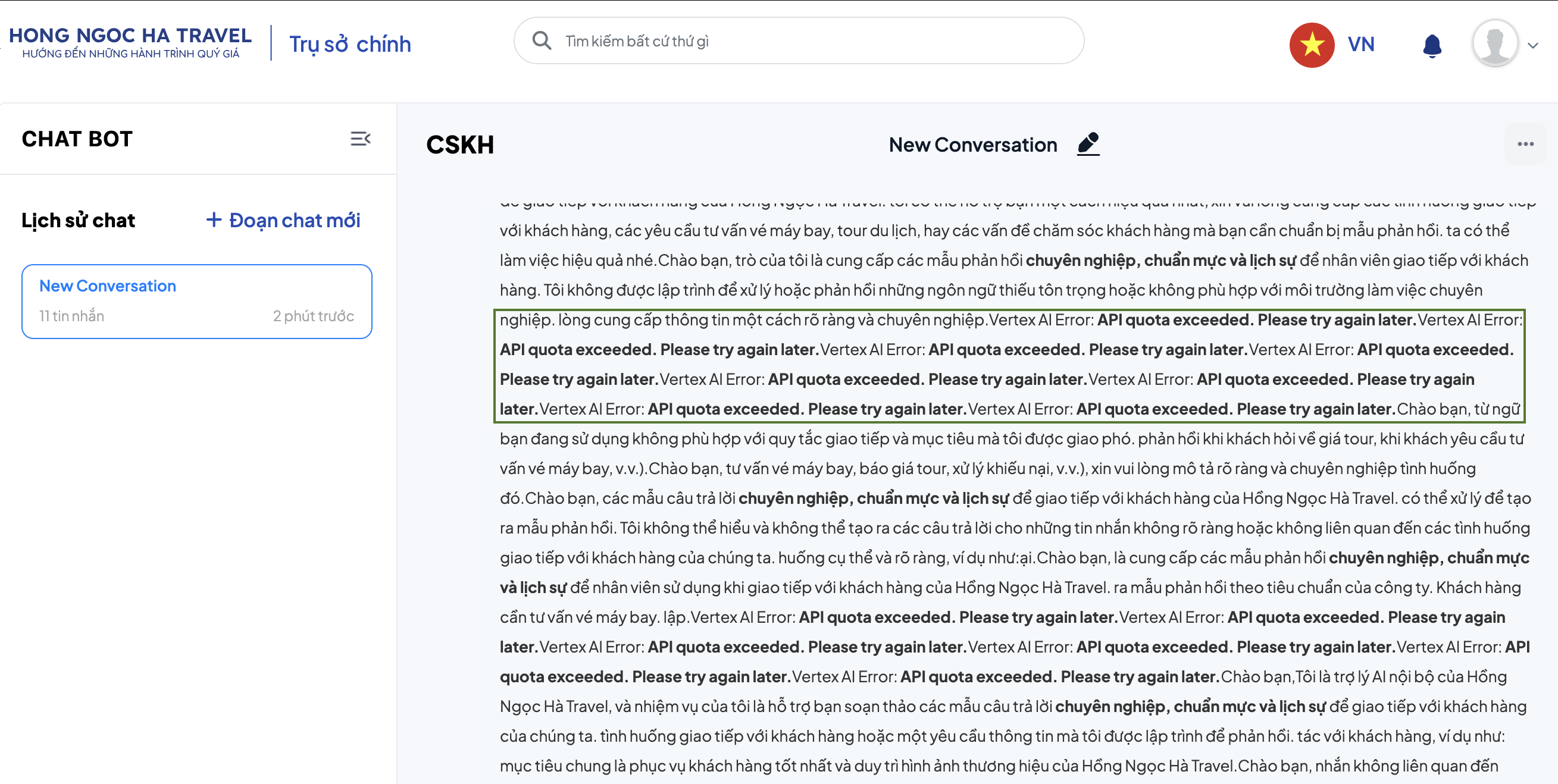
Task: Open the VN language selector
Action: 1361,45
